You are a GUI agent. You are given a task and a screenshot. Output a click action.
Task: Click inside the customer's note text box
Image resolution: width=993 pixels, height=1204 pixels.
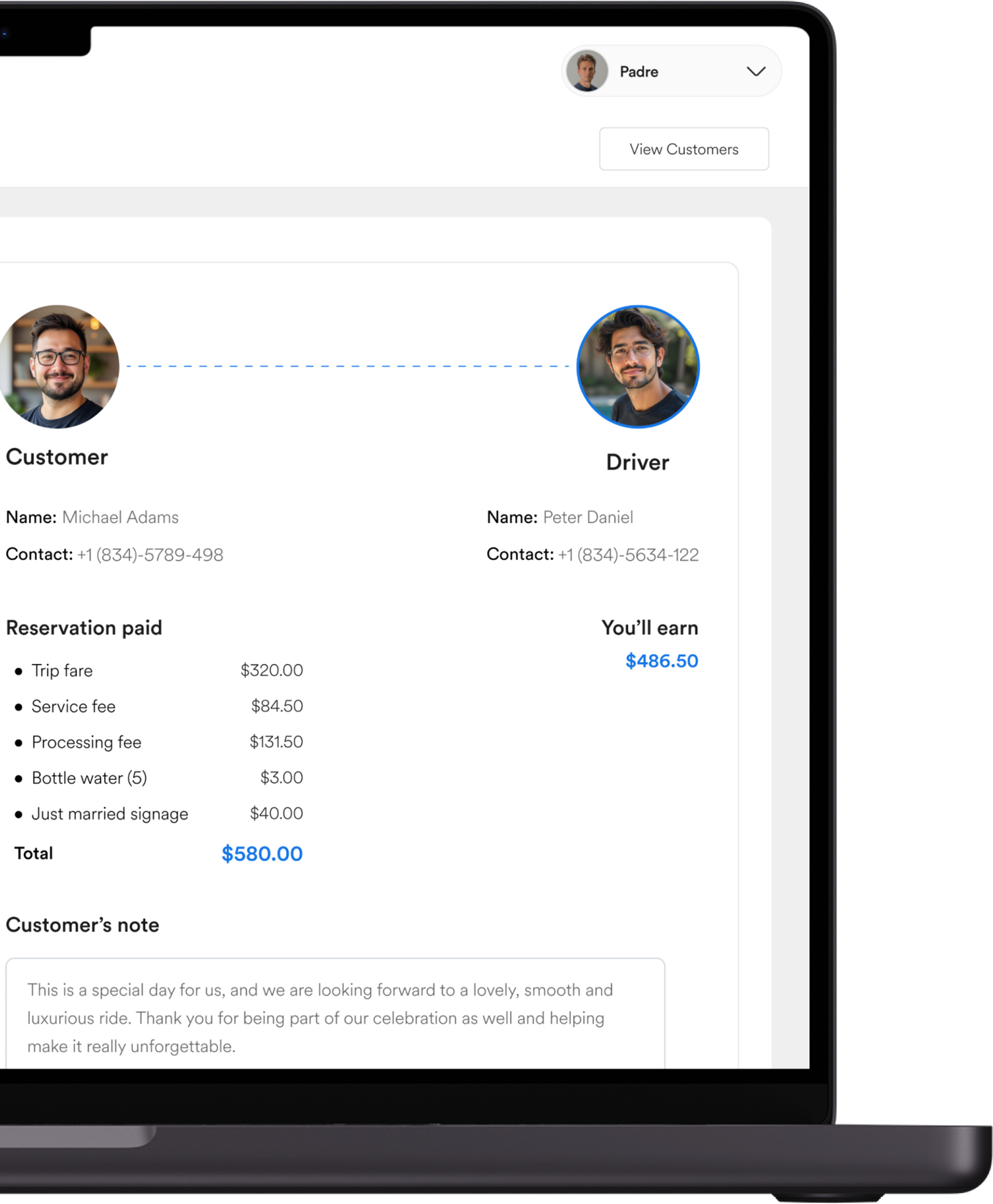tap(335, 1013)
